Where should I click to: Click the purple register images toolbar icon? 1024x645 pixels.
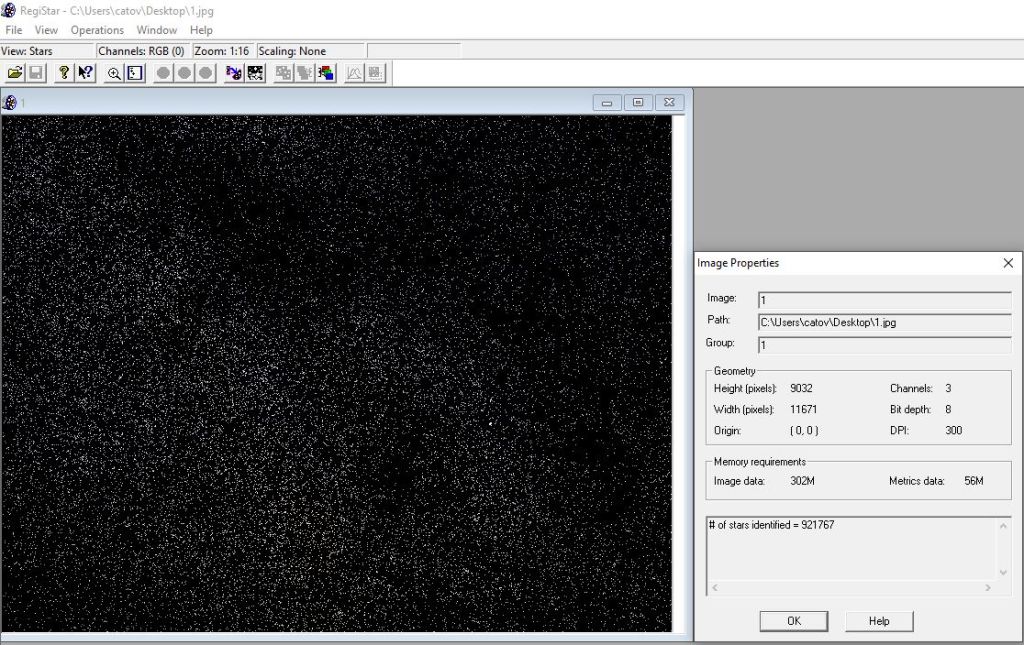pyautogui.click(x=234, y=73)
